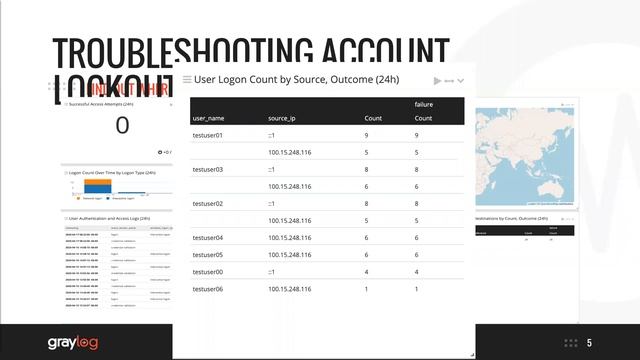The height and width of the screenshot is (360, 640).
Task: Click 100.15.248.116 in the testuser04 row
Action: click(290, 238)
